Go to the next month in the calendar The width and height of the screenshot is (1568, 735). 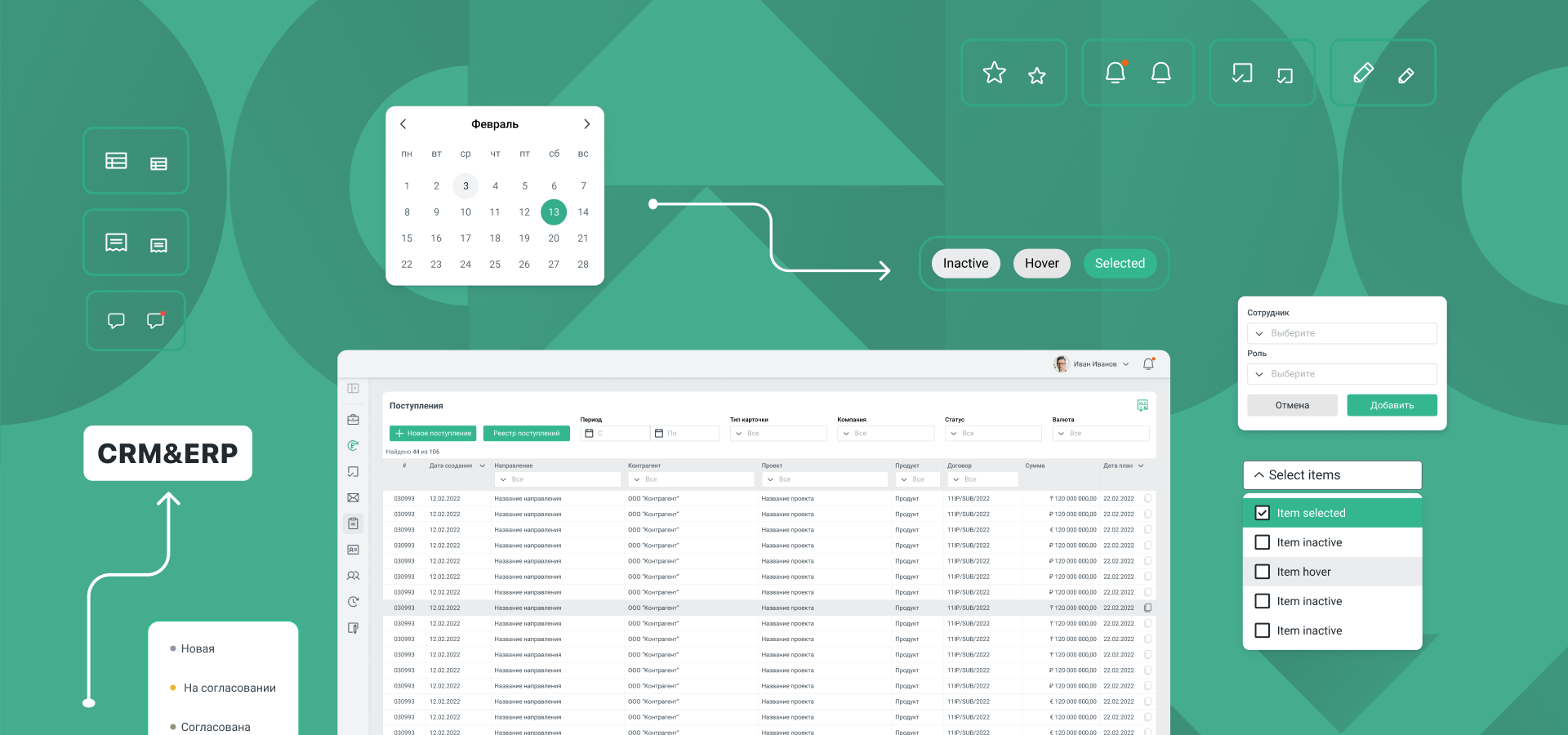click(586, 124)
